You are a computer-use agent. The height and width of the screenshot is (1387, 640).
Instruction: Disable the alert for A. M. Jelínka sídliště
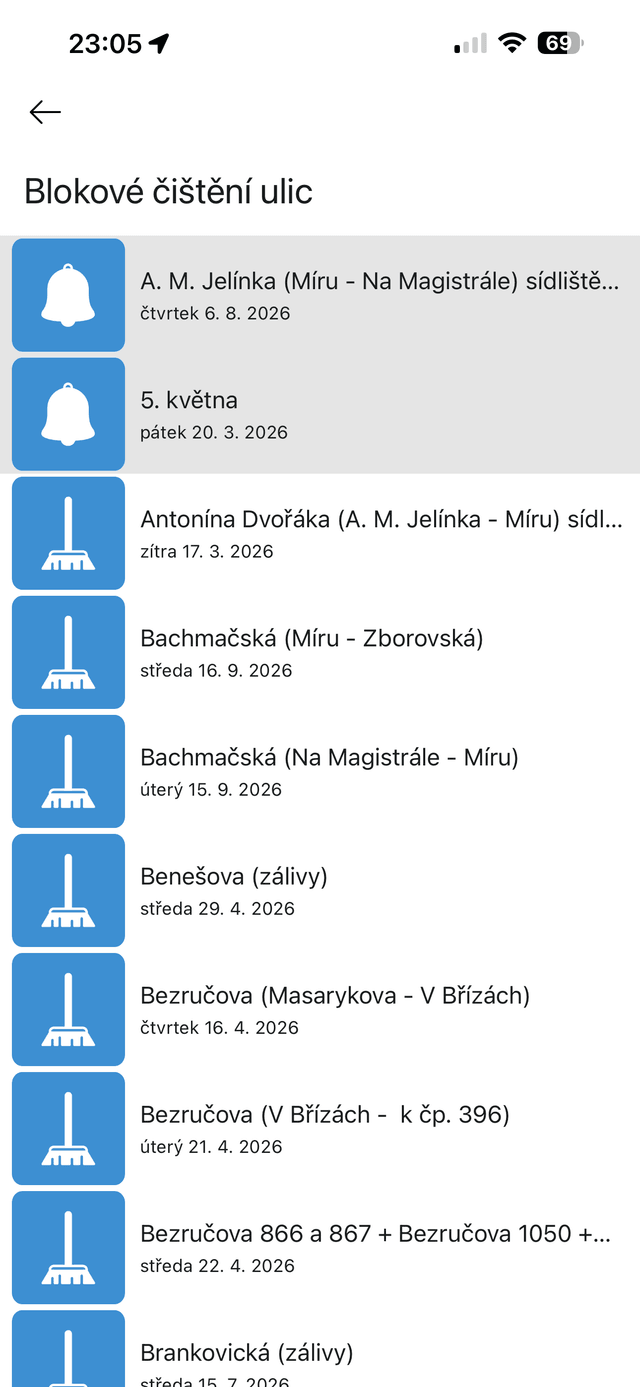click(x=68, y=295)
